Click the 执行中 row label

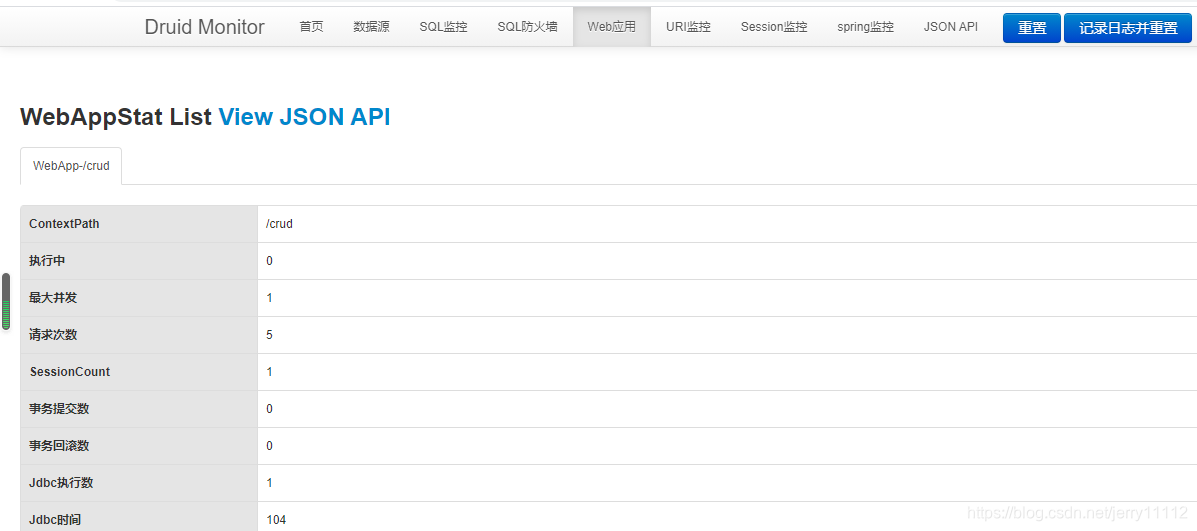(x=47, y=261)
